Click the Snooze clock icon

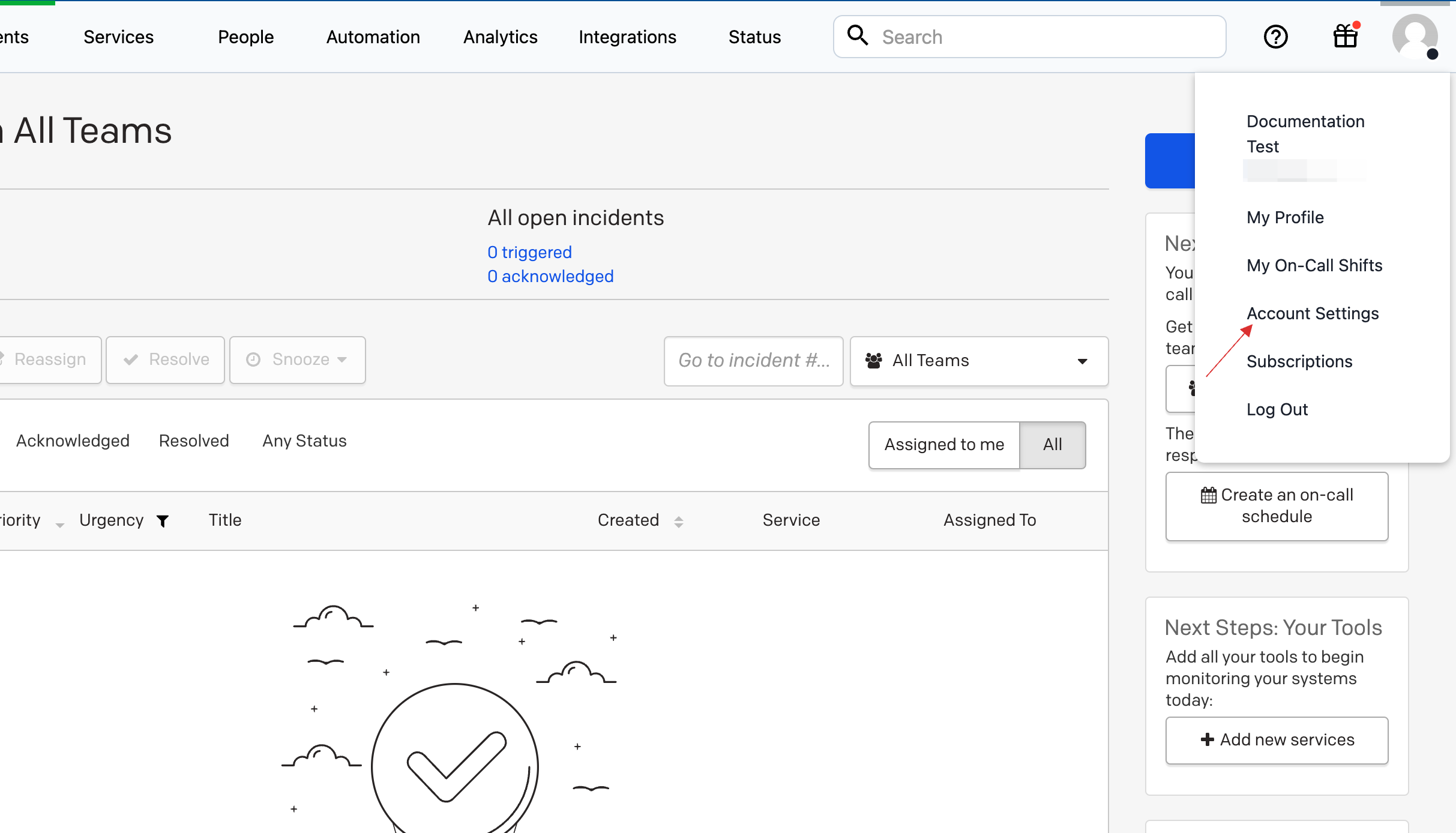(254, 359)
